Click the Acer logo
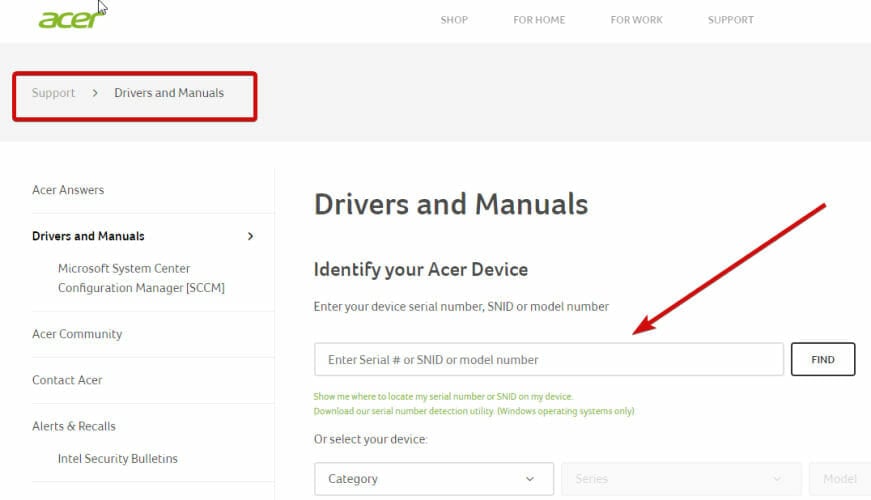The image size is (871, 500). tap(71, 19)
